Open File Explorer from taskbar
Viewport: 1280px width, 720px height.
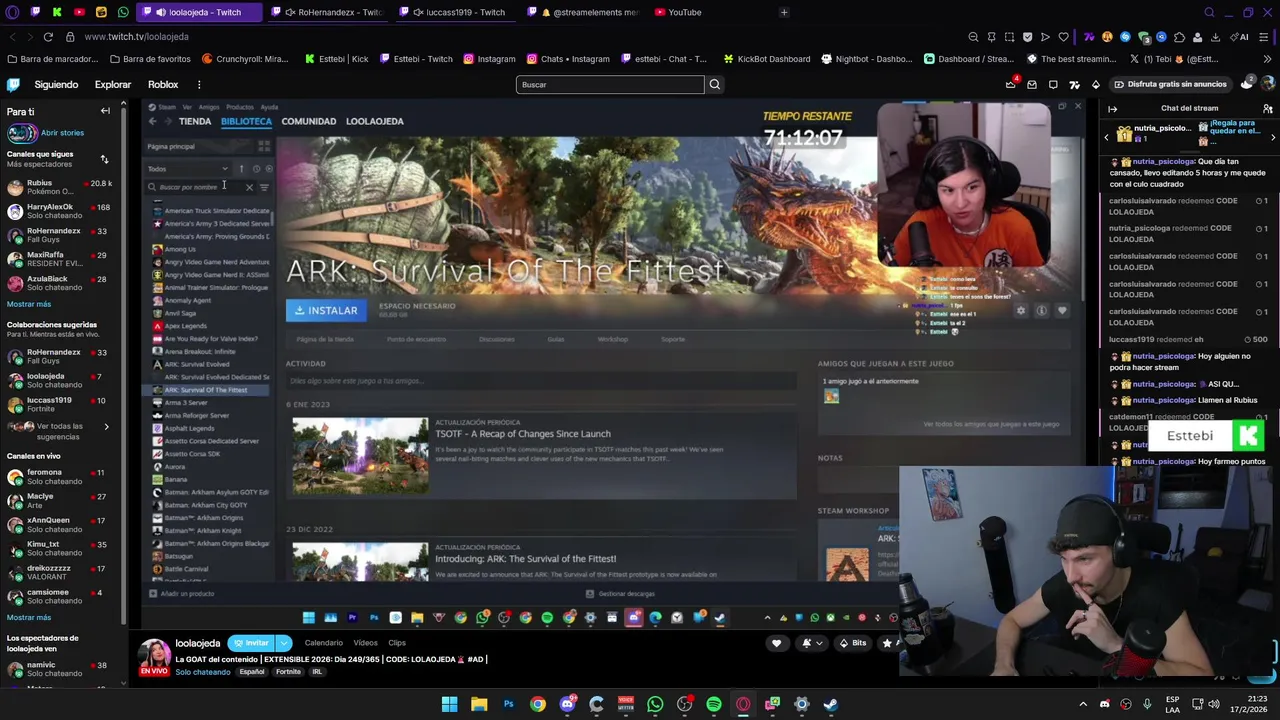pyautogui.click(x=479, y=704)
